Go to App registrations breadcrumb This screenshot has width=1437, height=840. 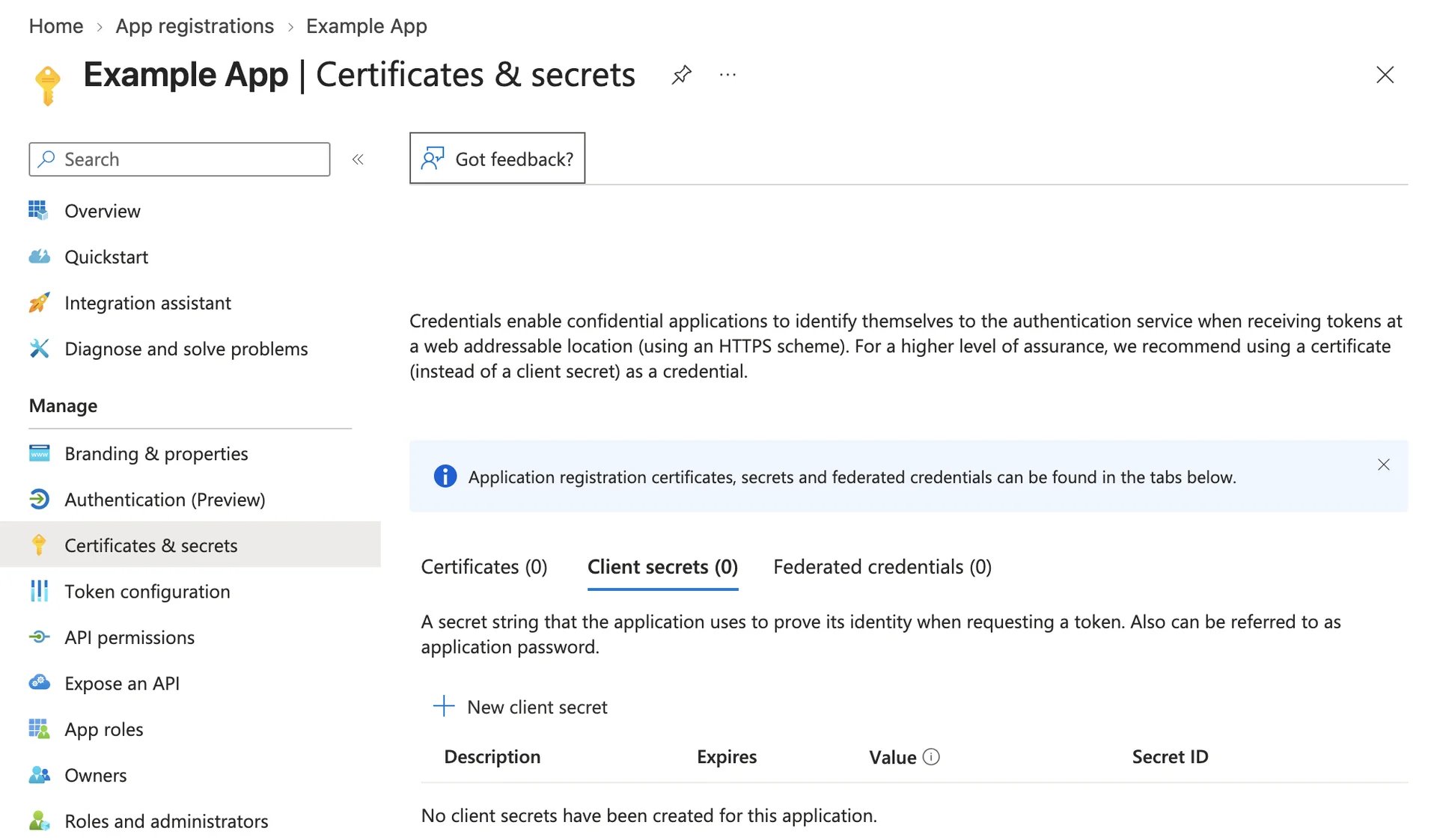[195, 26]
